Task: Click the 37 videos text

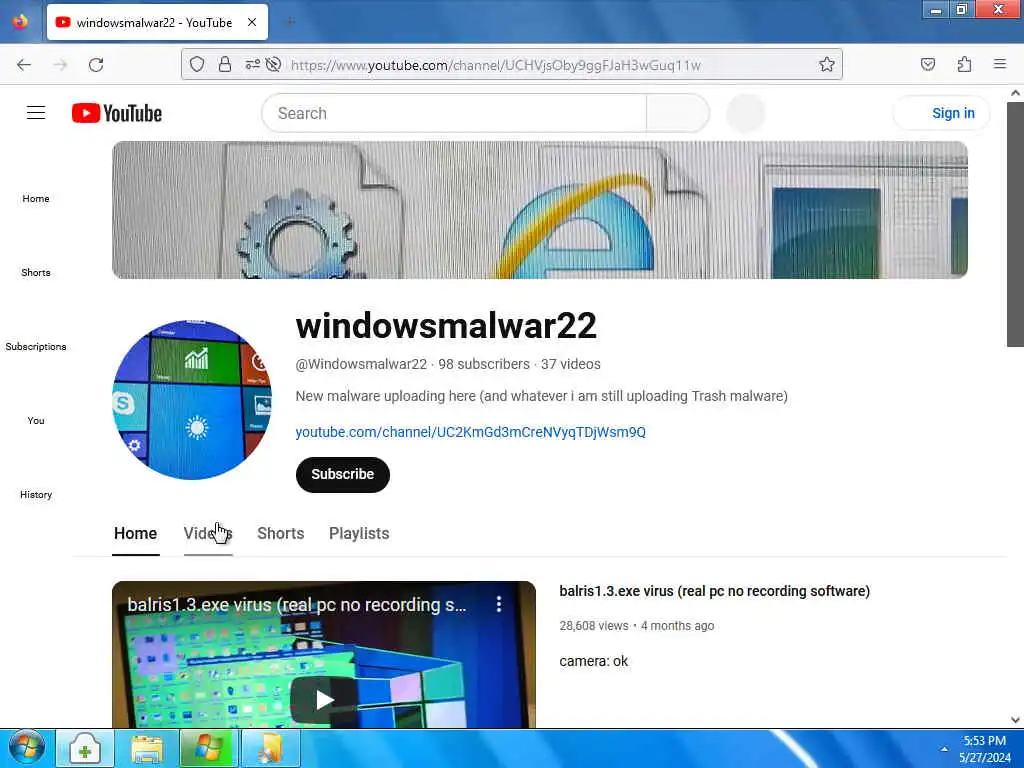Action: [x=571, y=364]
